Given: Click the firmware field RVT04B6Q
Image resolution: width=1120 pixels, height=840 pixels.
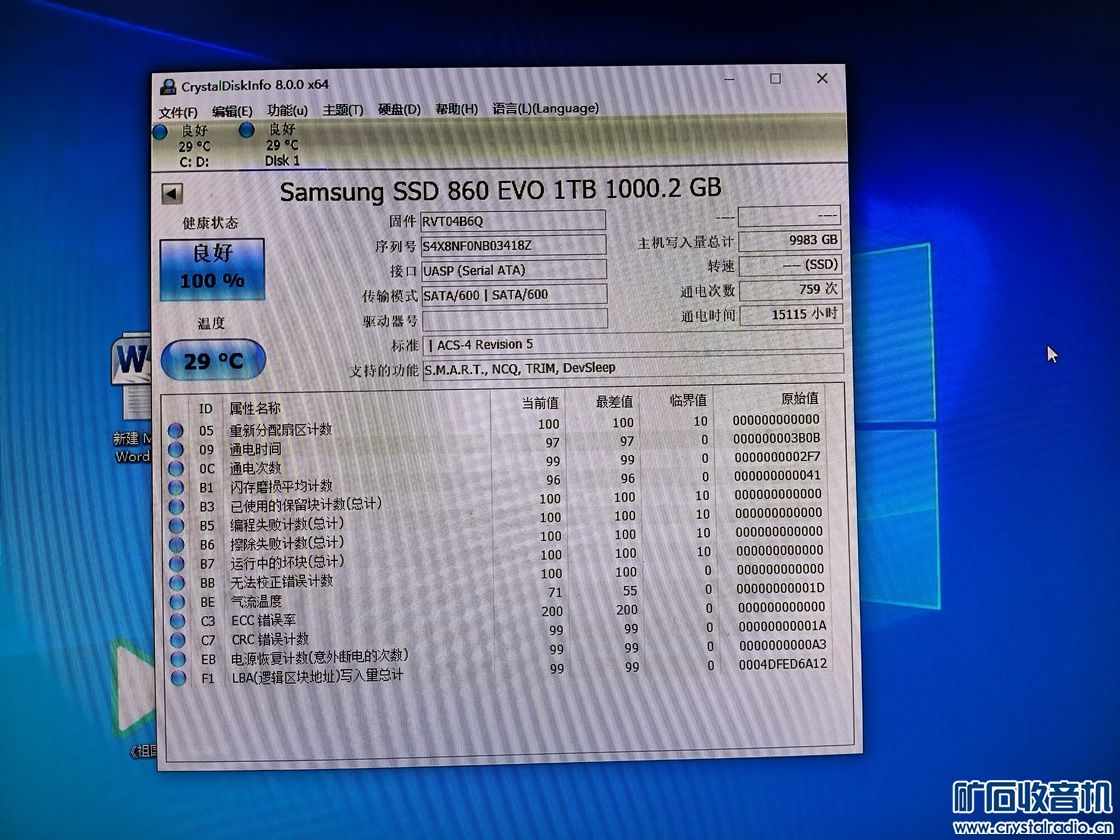Looking at the screenshot, I should click(513, 221).
